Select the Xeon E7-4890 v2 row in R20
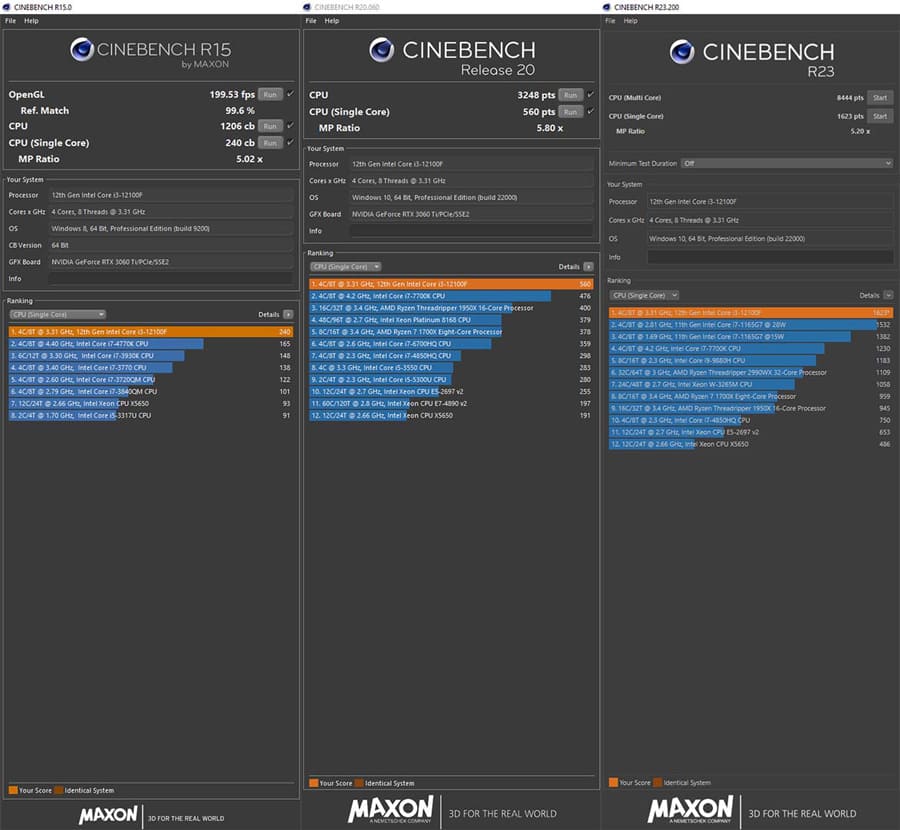Image resolution: width=900 pixels, height=830 pixels. pos(451,404)
